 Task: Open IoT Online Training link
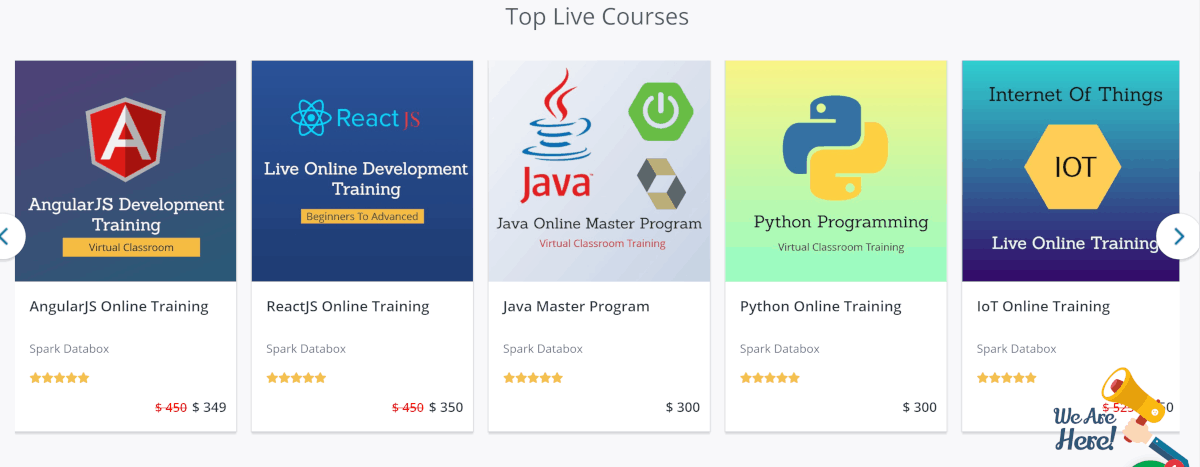(x=1043, y=306)
